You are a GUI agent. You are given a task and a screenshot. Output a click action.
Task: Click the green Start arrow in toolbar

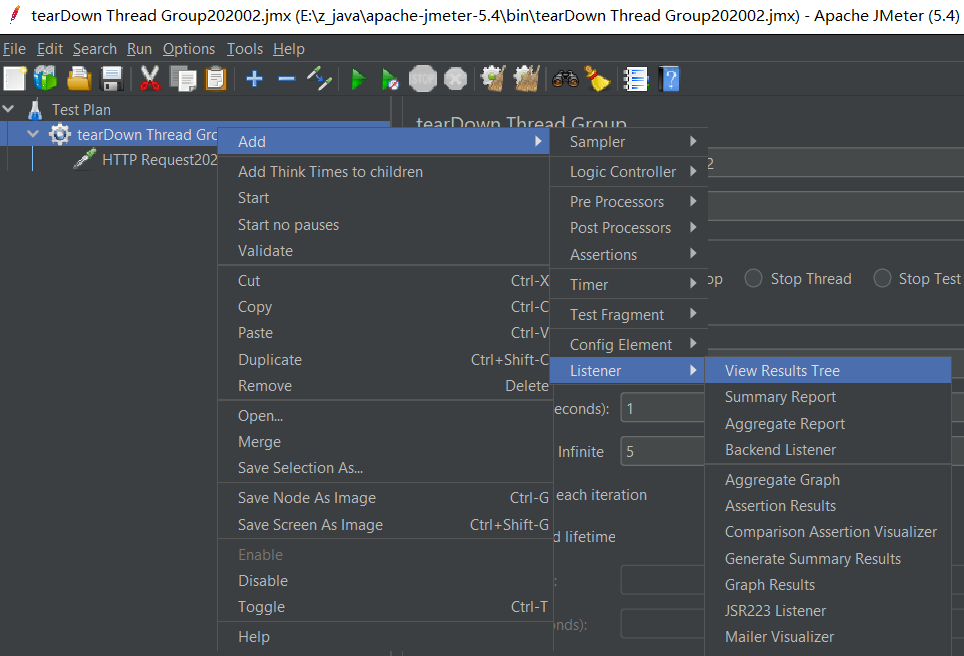click(x=358, y=79)
